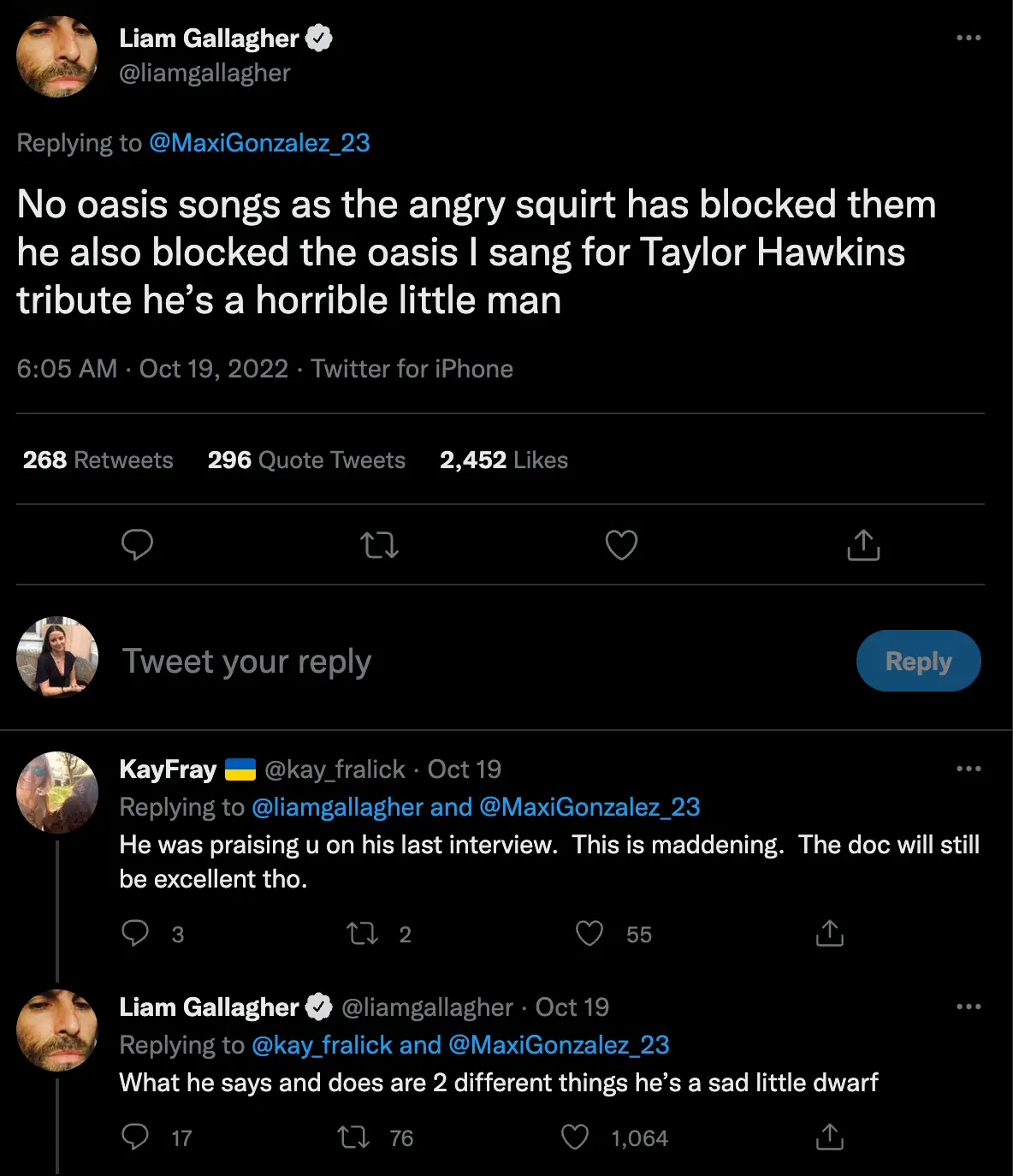Open more options on KayFray's reply
The image size is (1013, 1176).
969,769
